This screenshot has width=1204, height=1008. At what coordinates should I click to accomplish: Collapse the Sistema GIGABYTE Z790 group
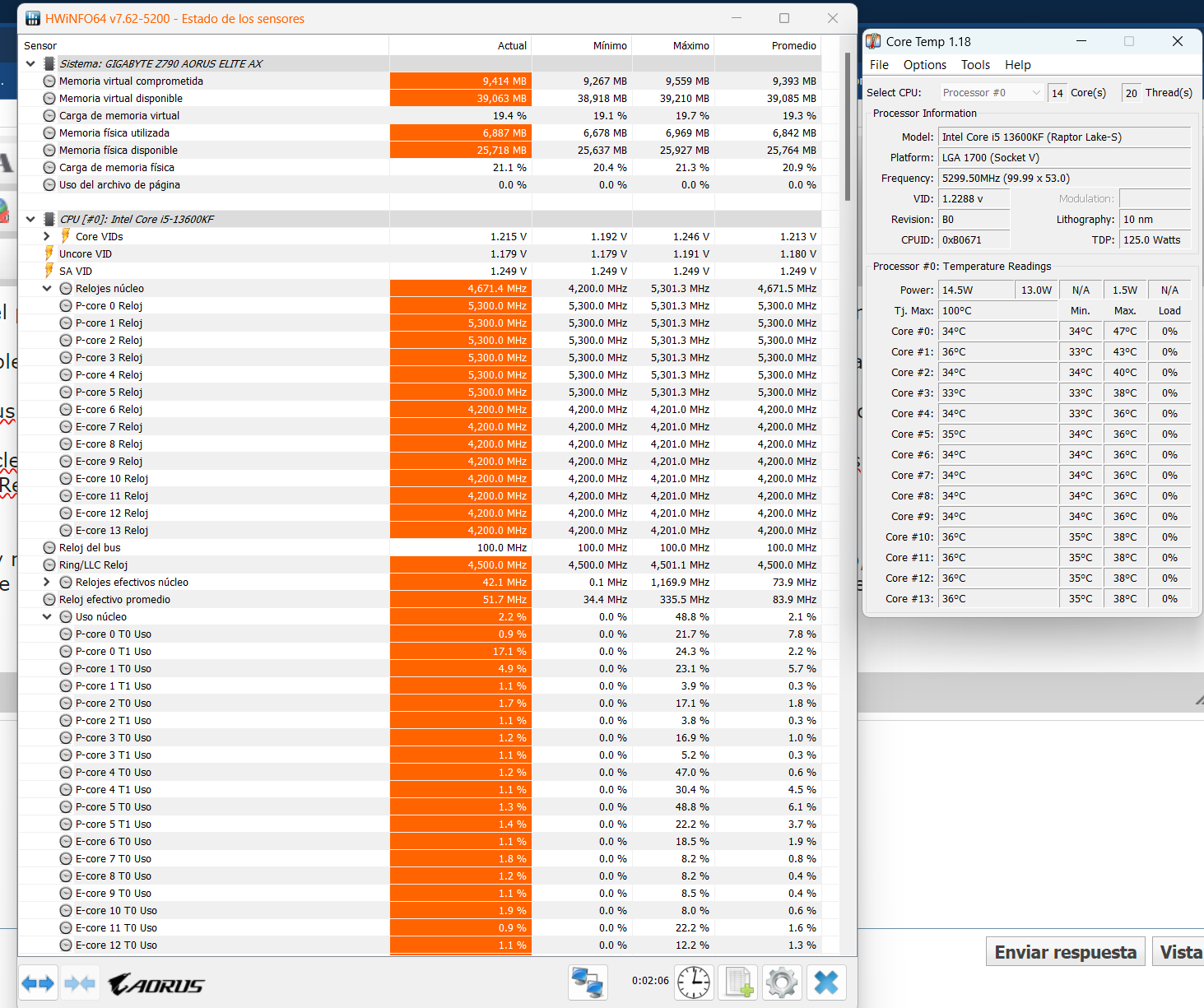[x=30, y=63]
